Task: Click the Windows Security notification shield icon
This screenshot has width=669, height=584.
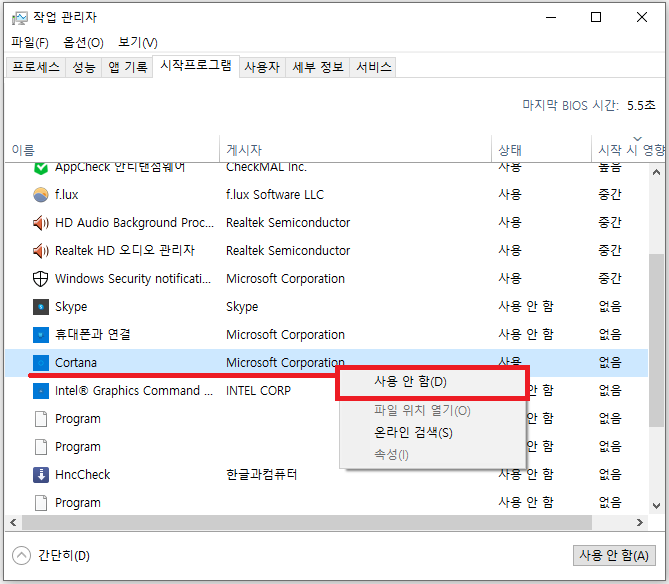Action: tap(41, 279)
